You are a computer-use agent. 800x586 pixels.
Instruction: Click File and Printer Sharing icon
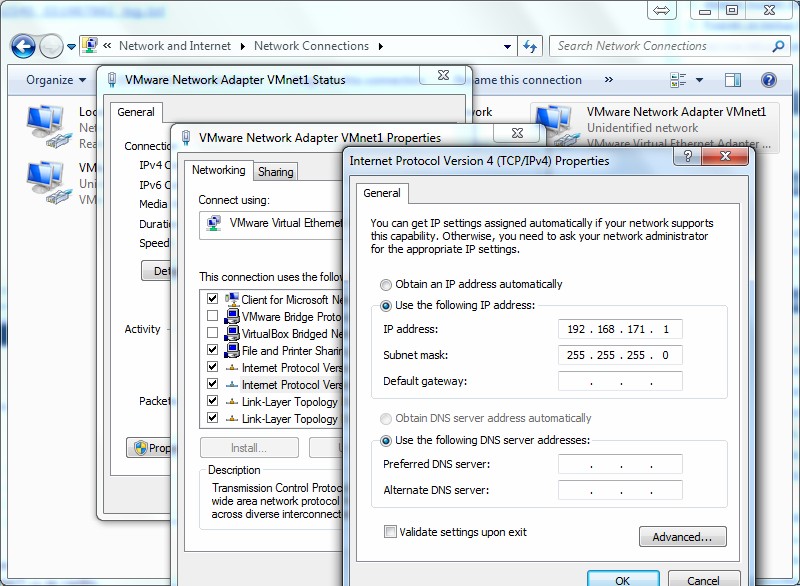pyautogui.click(x=232, y=350)
